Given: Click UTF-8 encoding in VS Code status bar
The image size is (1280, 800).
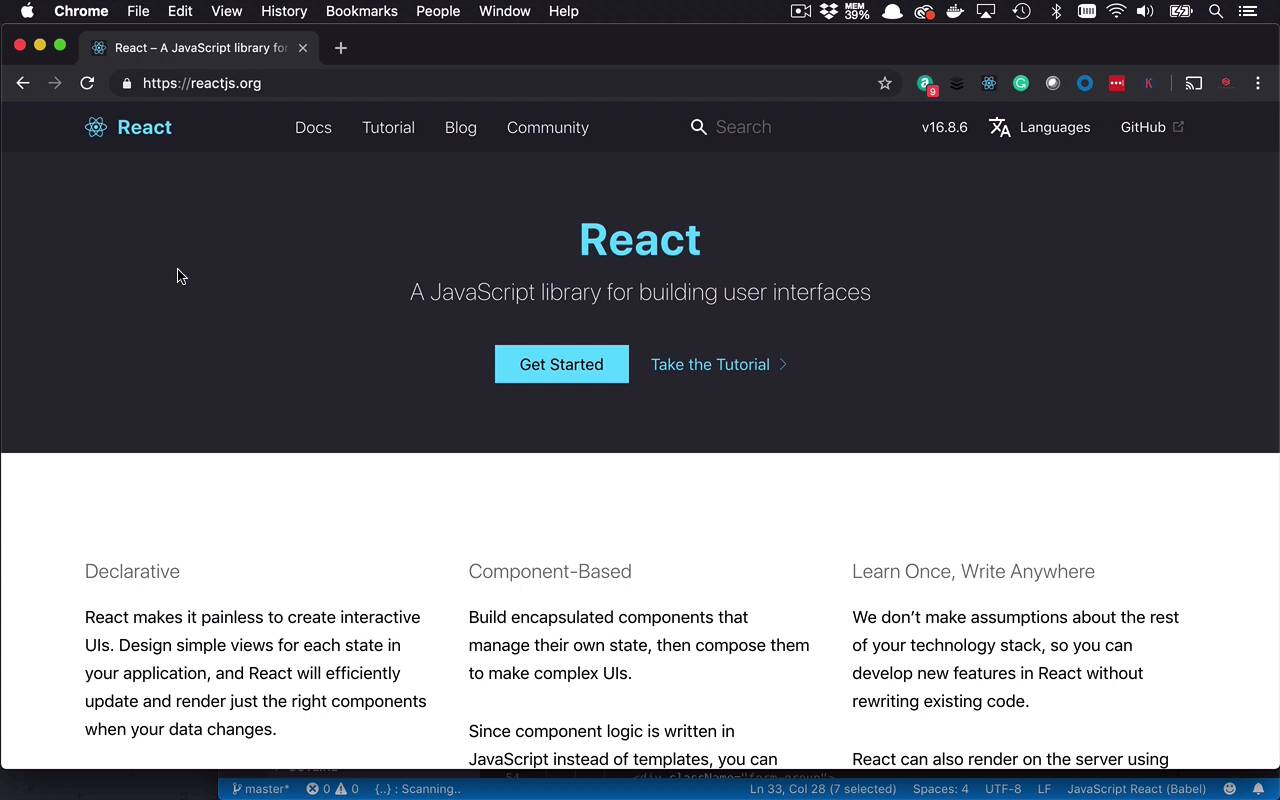Looking at the screenshot, I should click(x=1003, y=789).
